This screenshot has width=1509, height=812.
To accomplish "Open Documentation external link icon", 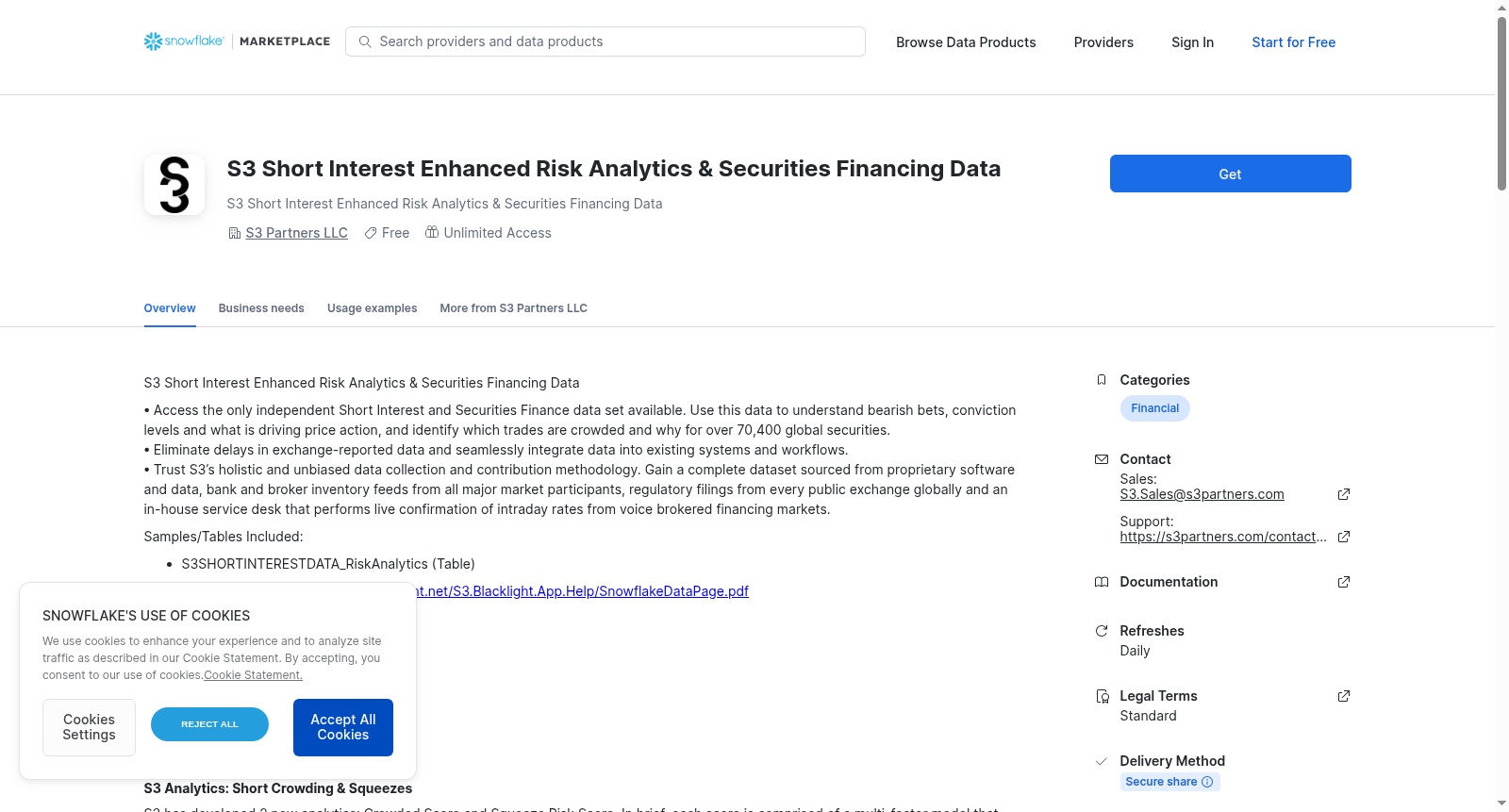I will [1344, 582].
